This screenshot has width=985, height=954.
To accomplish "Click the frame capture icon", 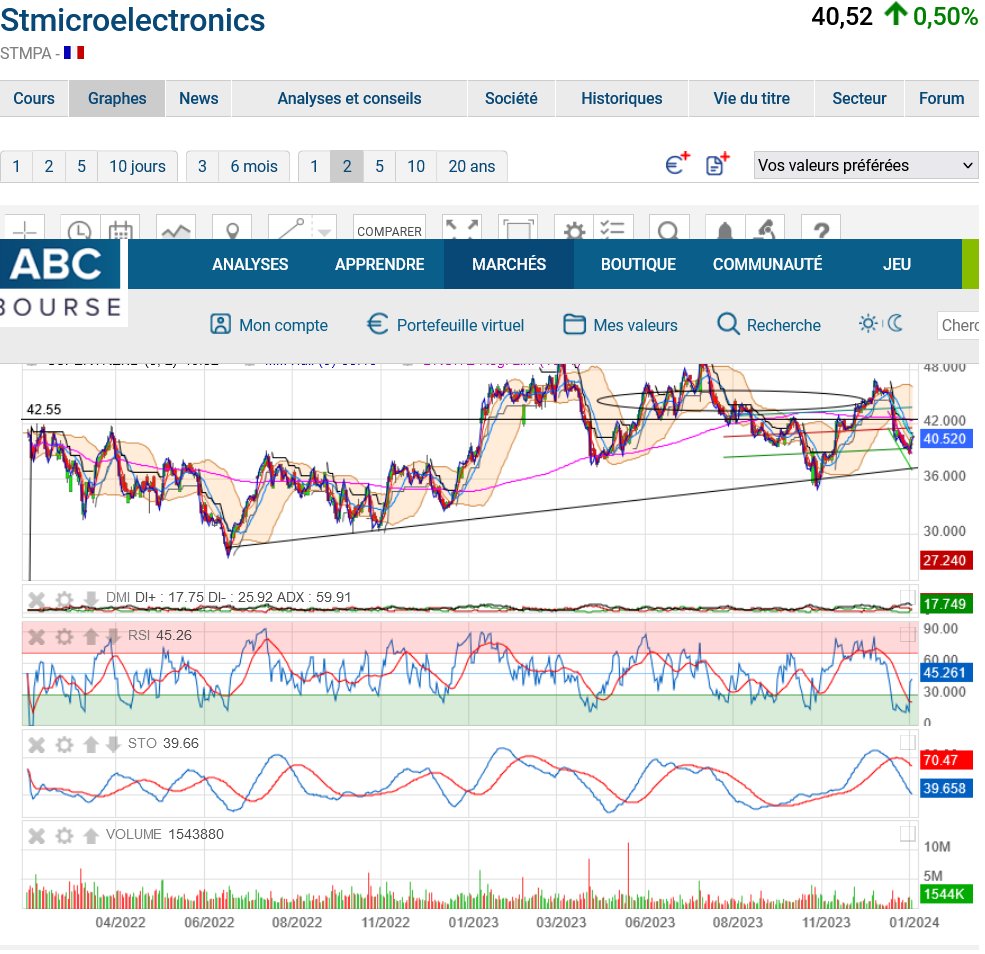I will (x=517, y=229).
